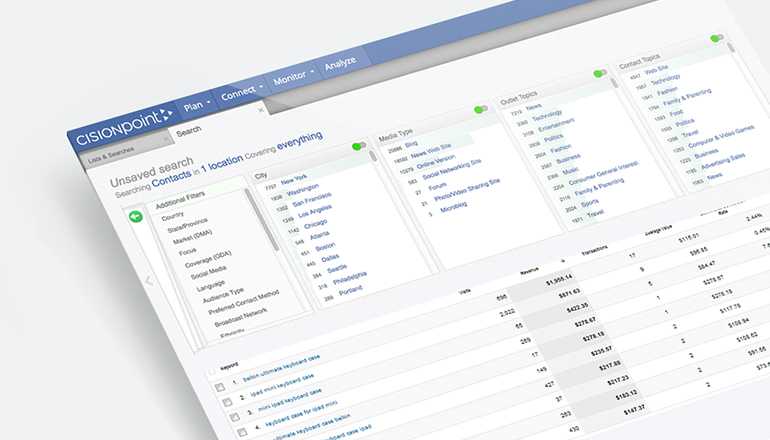Select the Coverage (DDA) additional filter
Screen dimensions: 770x440
pyautogui.click(x=208, y=260)
